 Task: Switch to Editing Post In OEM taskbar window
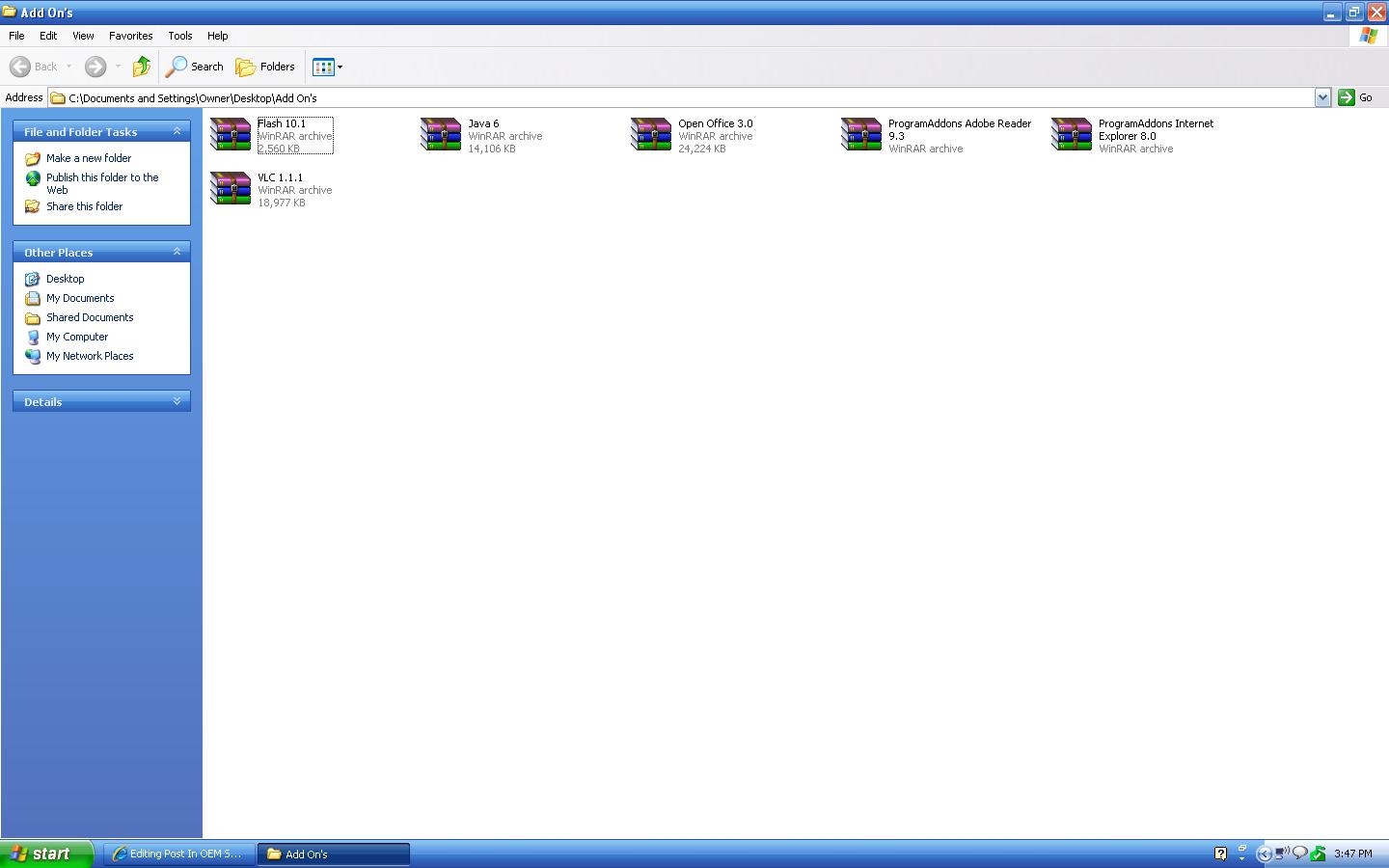click(179, 854)
